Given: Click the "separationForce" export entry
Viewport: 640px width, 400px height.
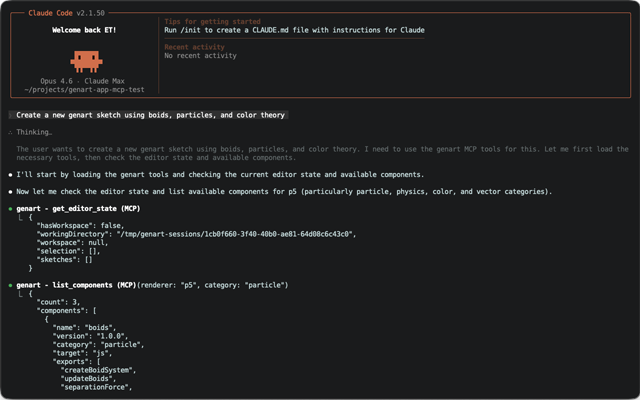Looking at the screenshot, I should (96, 387).
